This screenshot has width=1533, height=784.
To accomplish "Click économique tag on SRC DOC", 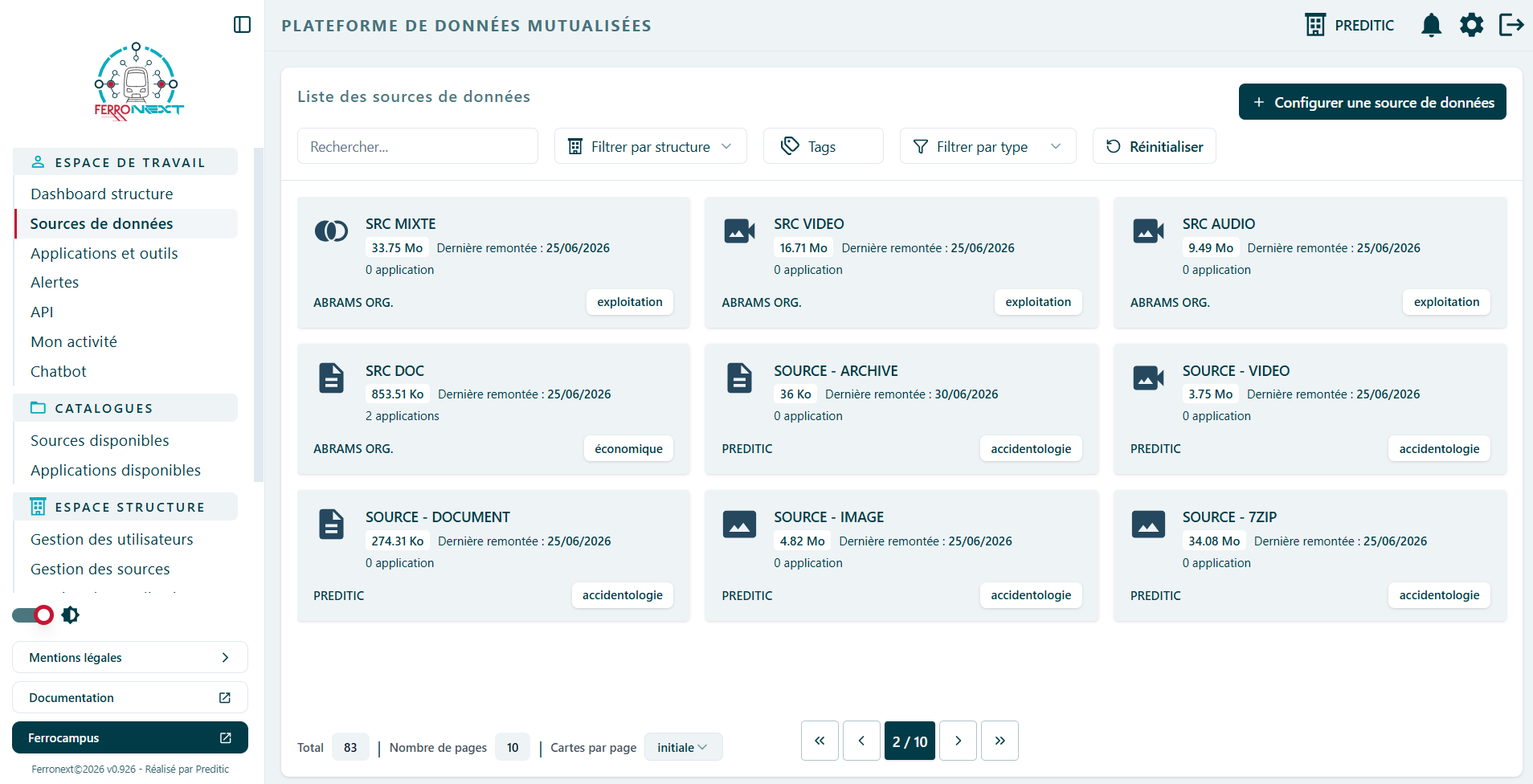I will (628, 448).
